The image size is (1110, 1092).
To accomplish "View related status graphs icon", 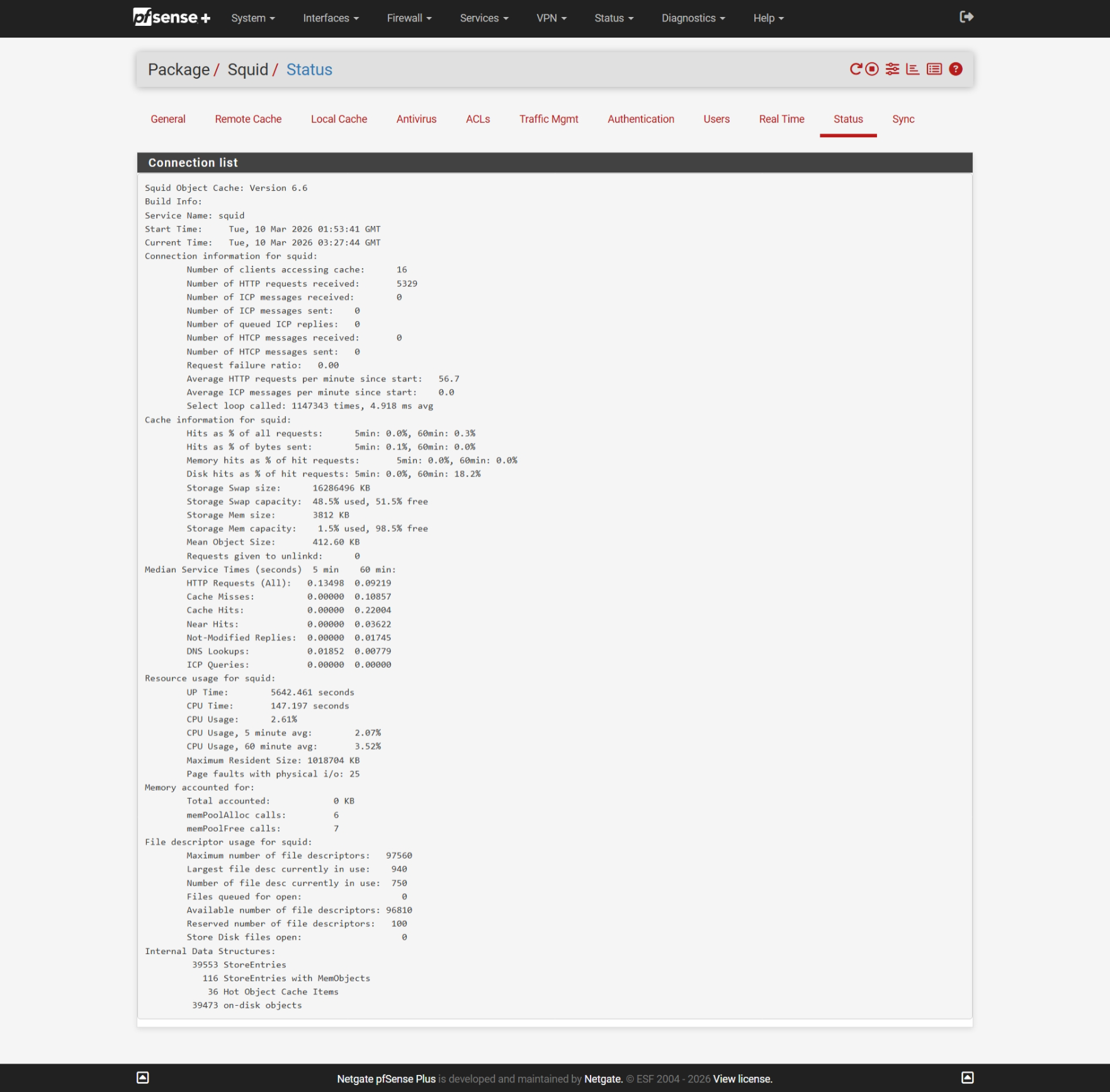I will [x=912, y=69].
